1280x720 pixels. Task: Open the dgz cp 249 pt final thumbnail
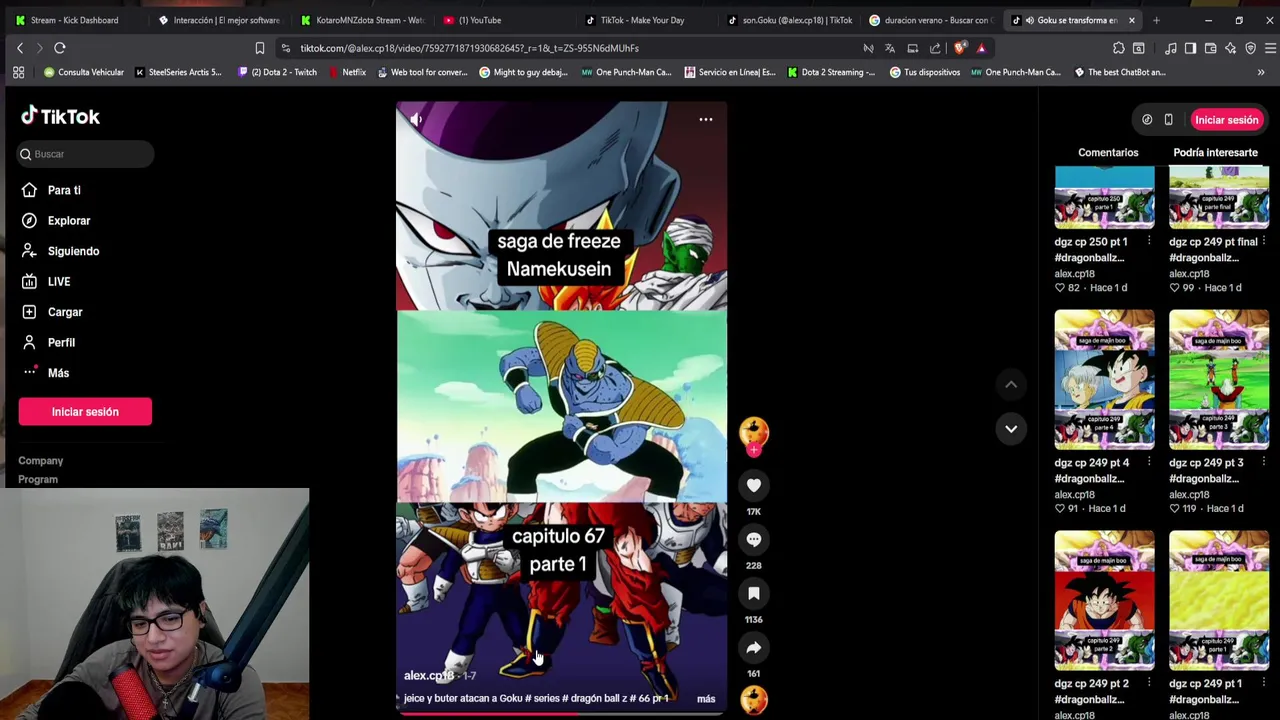[x=1219, y=199]
